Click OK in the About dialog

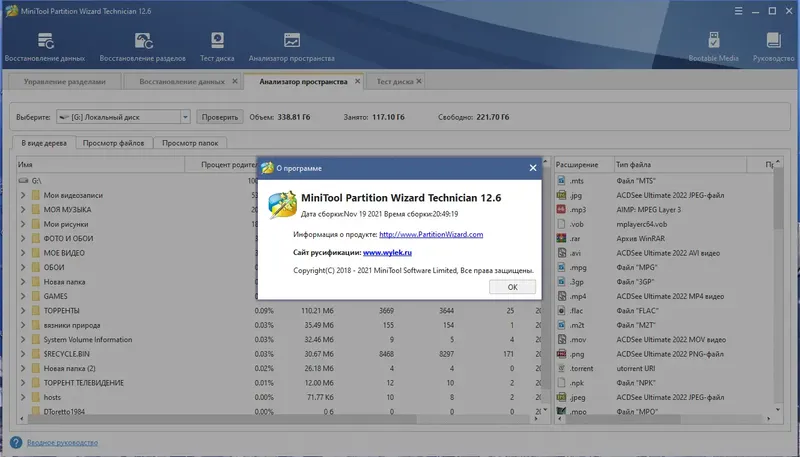click(512, 287)
